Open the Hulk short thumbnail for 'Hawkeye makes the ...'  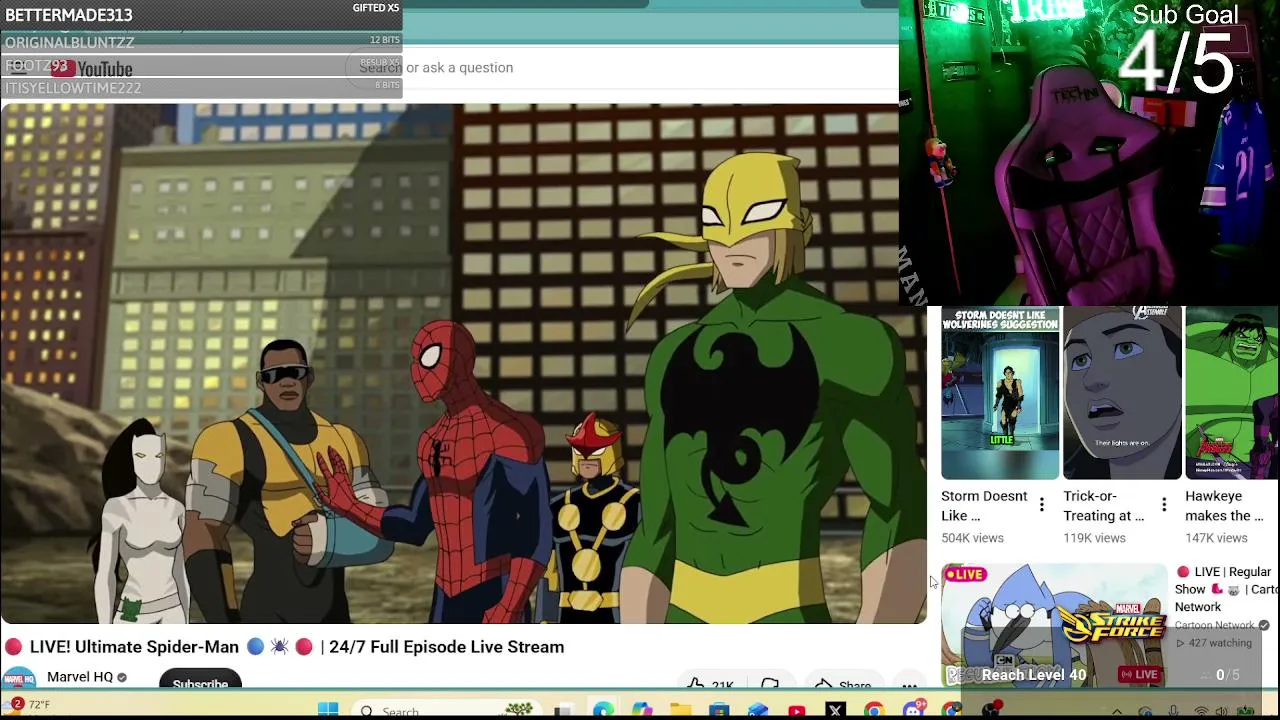coord(1232,394)
